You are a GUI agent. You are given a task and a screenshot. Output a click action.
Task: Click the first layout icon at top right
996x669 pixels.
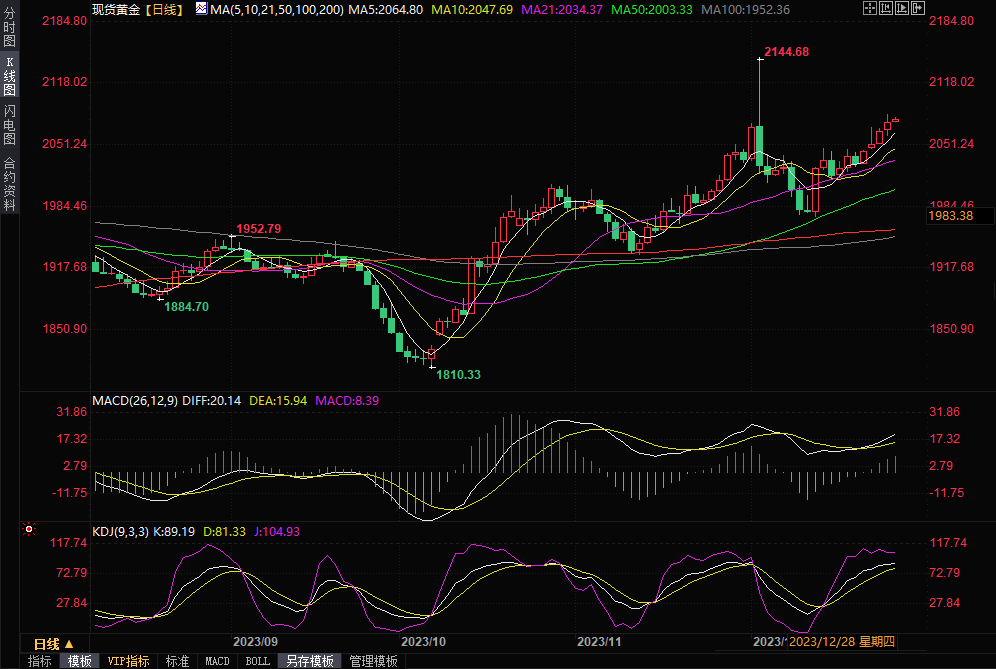(869, 9)
